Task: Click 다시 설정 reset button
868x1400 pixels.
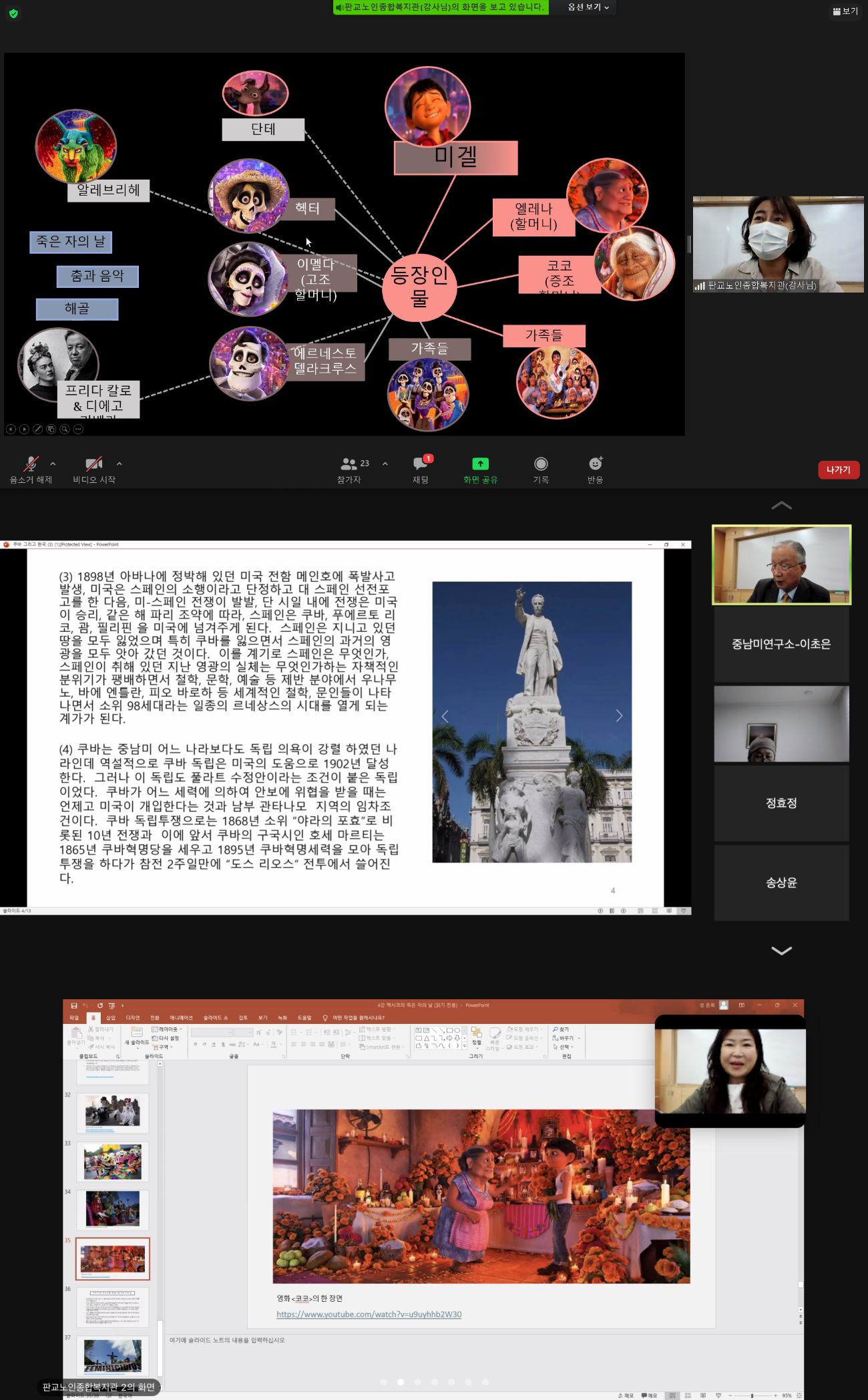Action: click(x=166, y=1038)
